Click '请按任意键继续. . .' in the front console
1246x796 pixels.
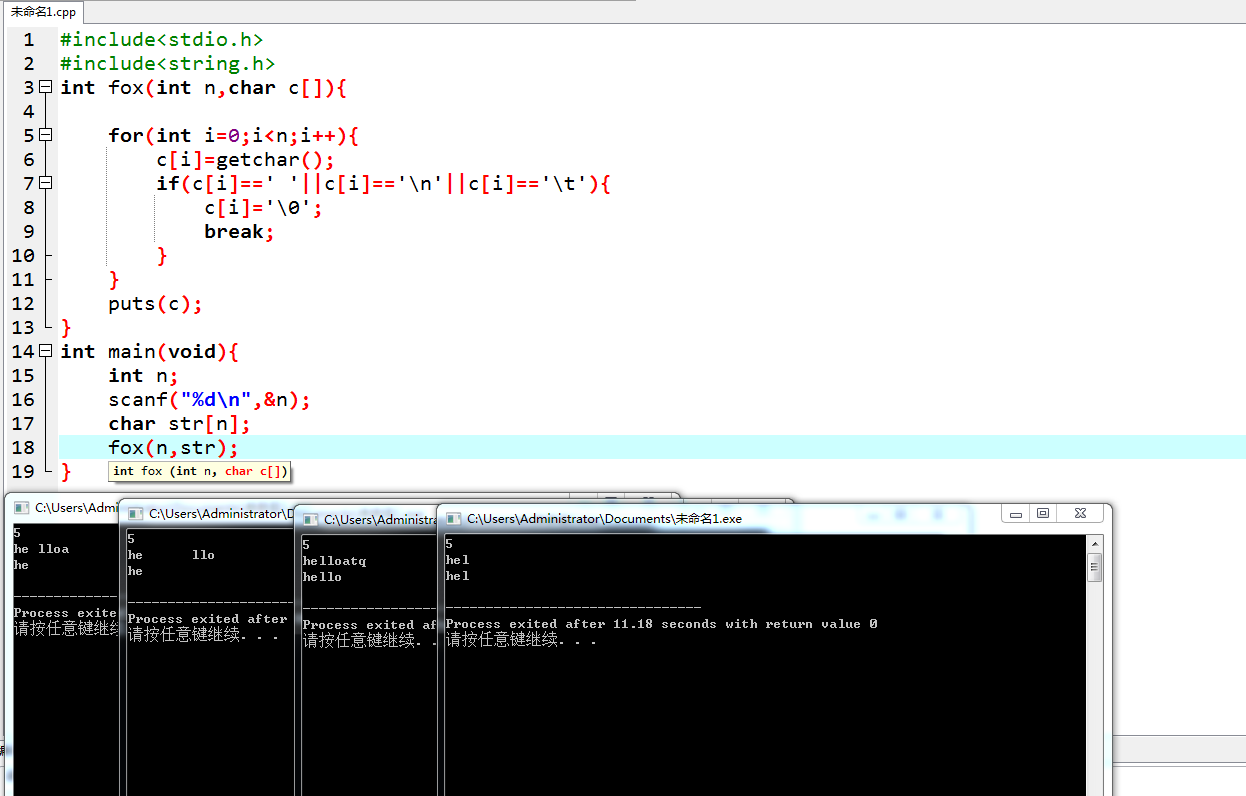(521, 640)
